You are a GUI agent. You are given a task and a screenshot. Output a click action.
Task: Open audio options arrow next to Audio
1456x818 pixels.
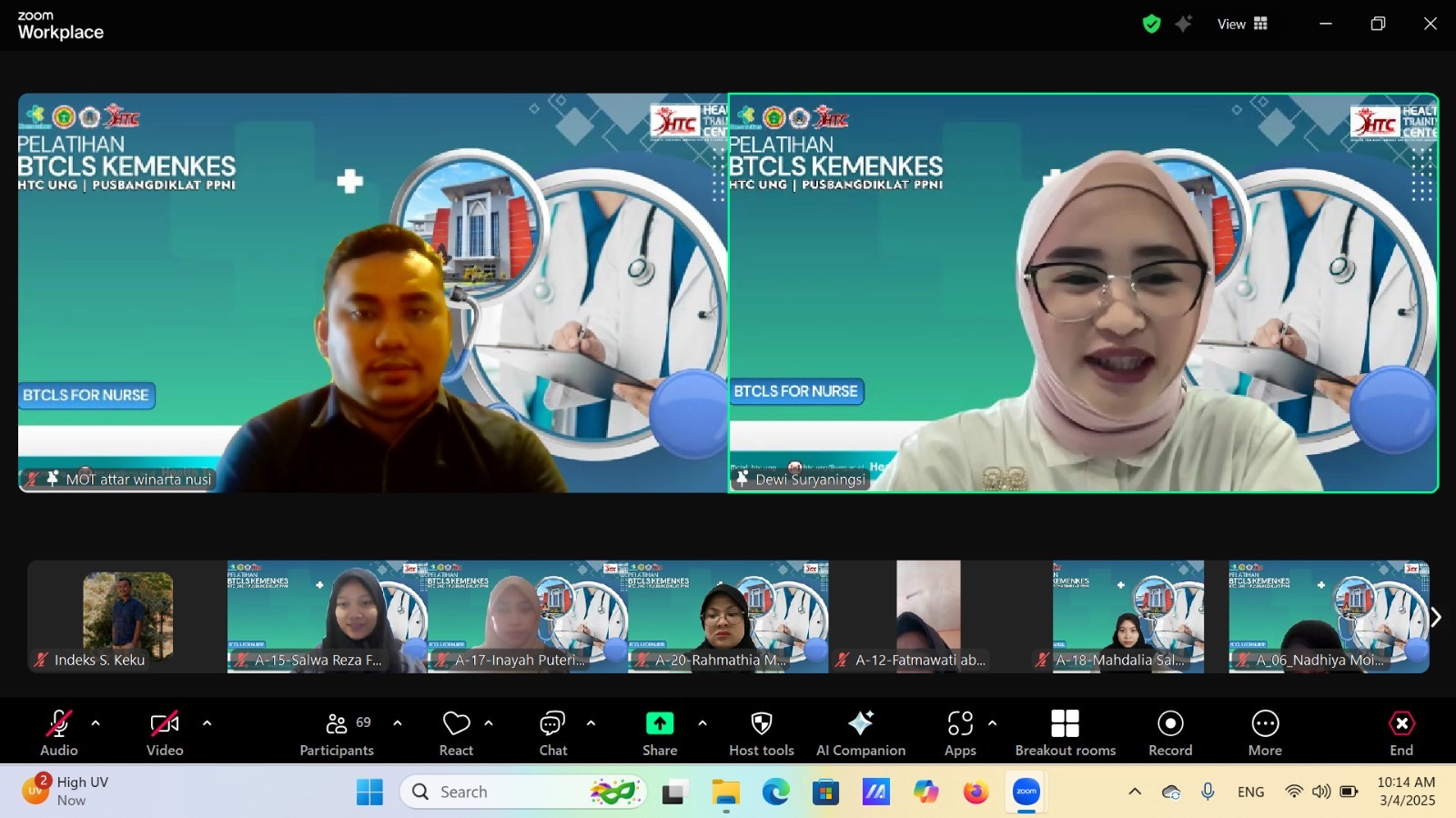click(x=96, y=723)
